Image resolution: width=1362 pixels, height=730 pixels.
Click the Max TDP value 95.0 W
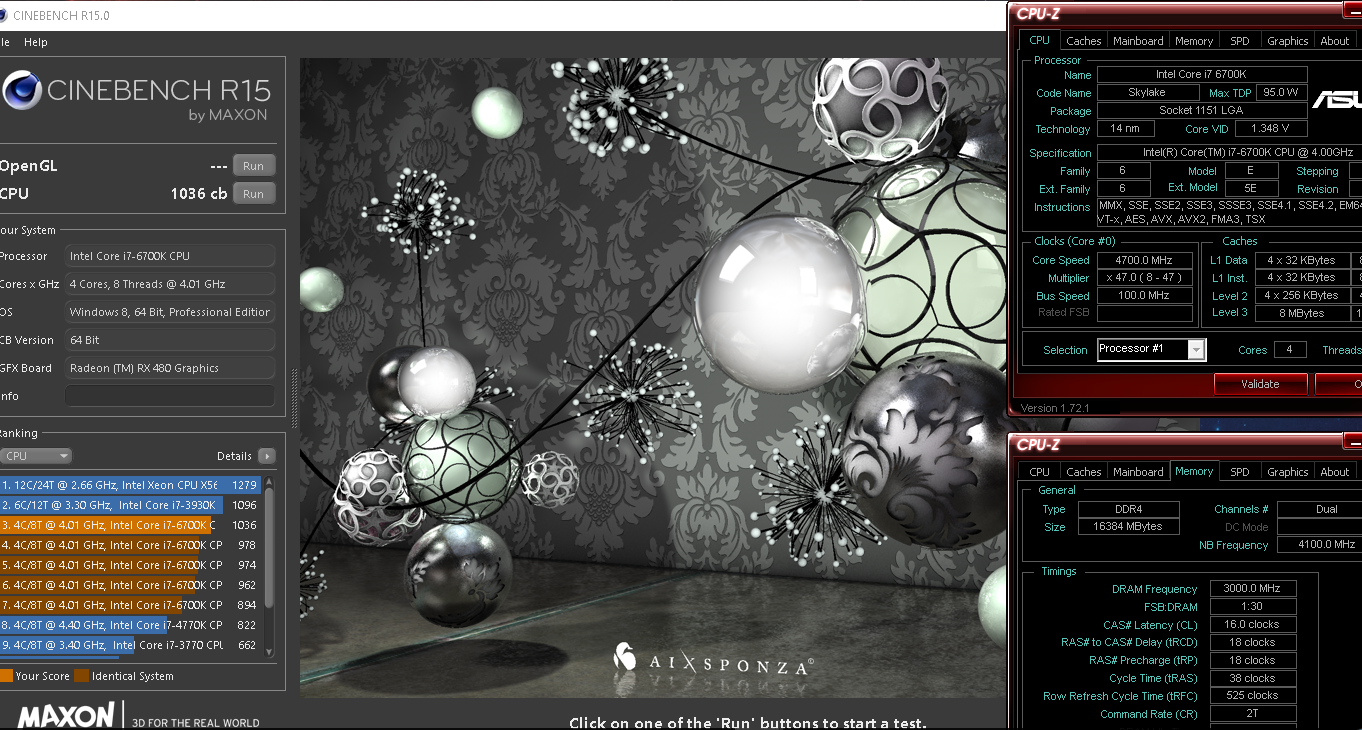pos(1281,93)
